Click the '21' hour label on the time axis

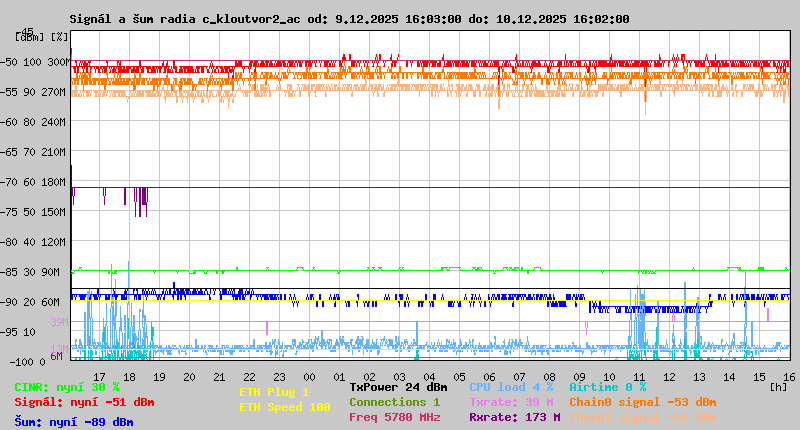219,377
